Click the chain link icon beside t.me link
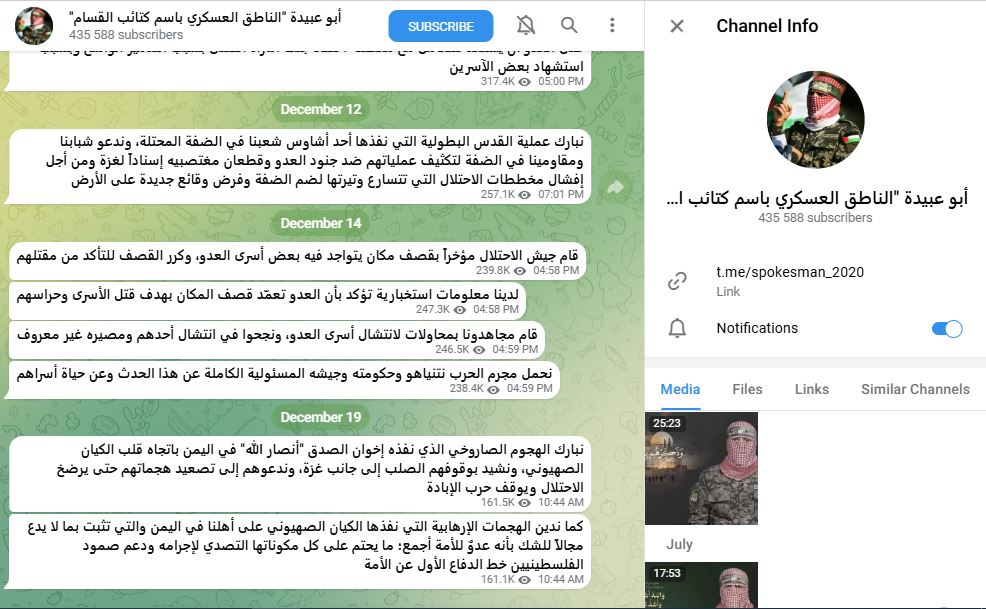 (x=677, y=281)
